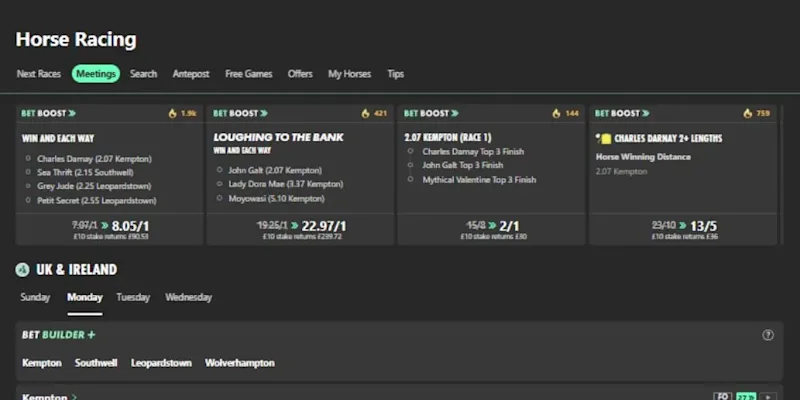
Task: Click Lady Dora Mae (3.37 Kempton) selection
Action: tap(286, 184)
